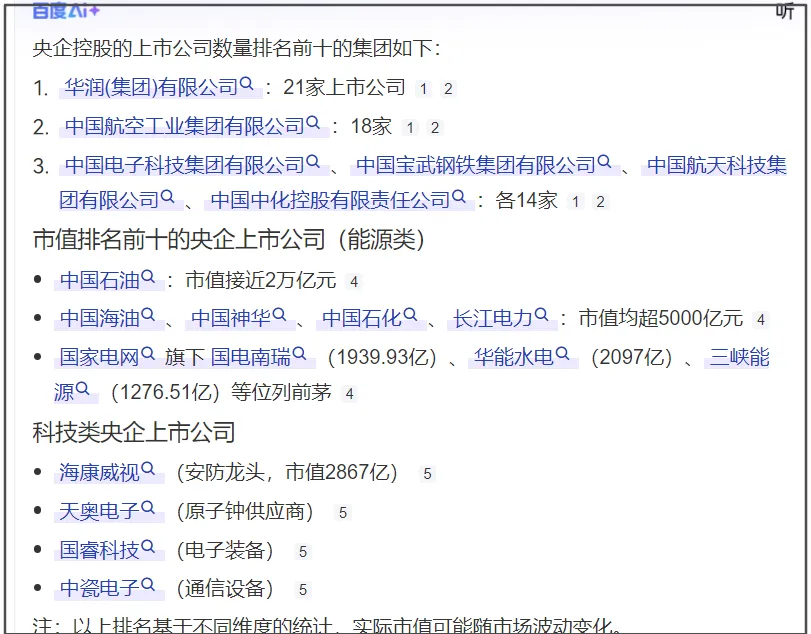
Task: Click the text (安防龙头,市值2867亿)
Action: point(287,473)
